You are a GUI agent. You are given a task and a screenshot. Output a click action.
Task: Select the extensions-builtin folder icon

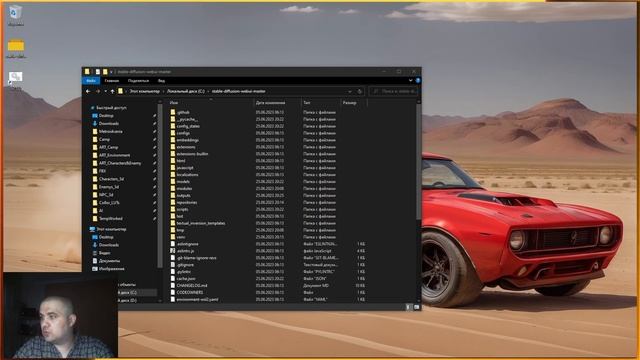coord(173,154)
